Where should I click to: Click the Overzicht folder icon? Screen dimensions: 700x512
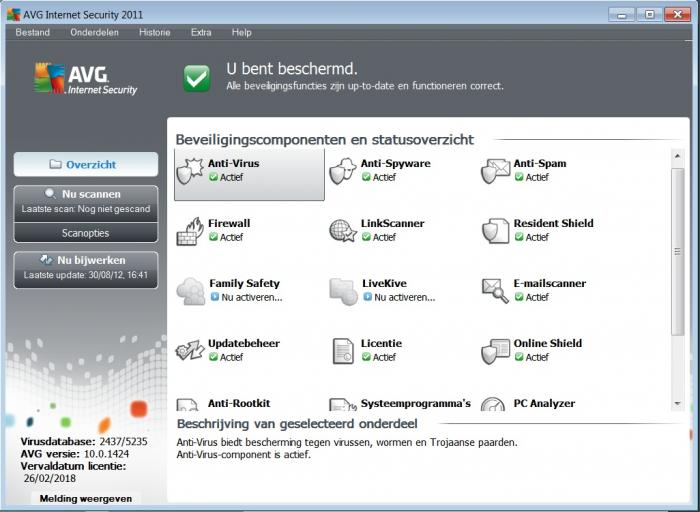point(55,164)
